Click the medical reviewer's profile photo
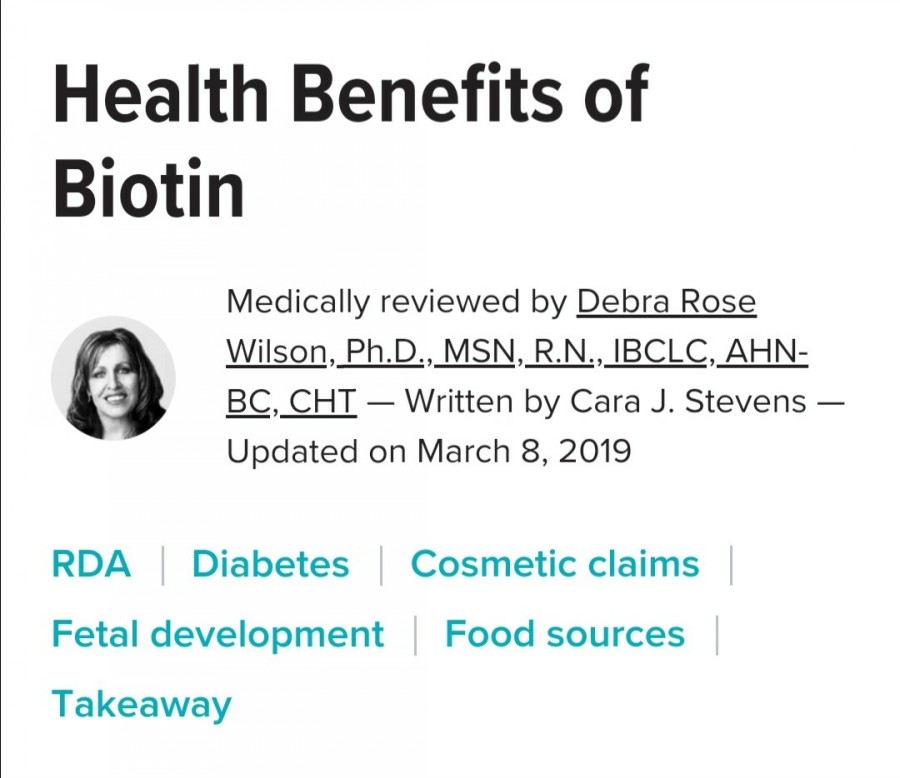The image size is (900, 778). pos(113,378)
